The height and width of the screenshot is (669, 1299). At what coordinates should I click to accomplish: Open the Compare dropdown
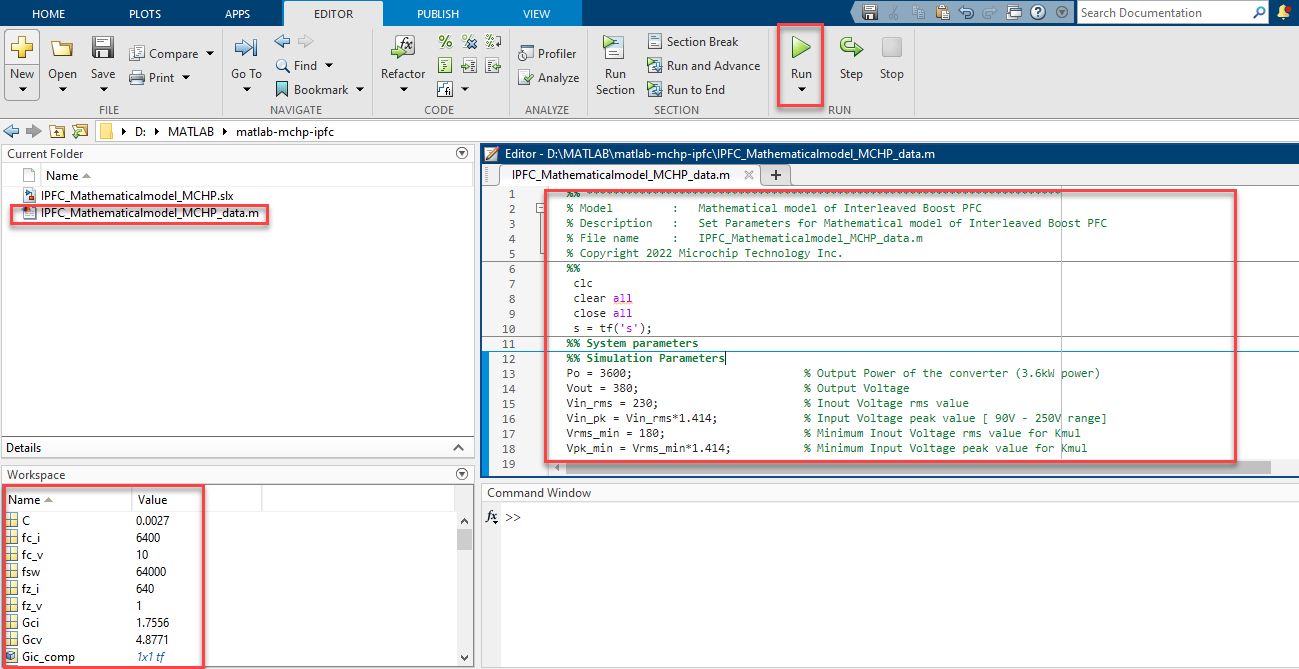point(210,54)
